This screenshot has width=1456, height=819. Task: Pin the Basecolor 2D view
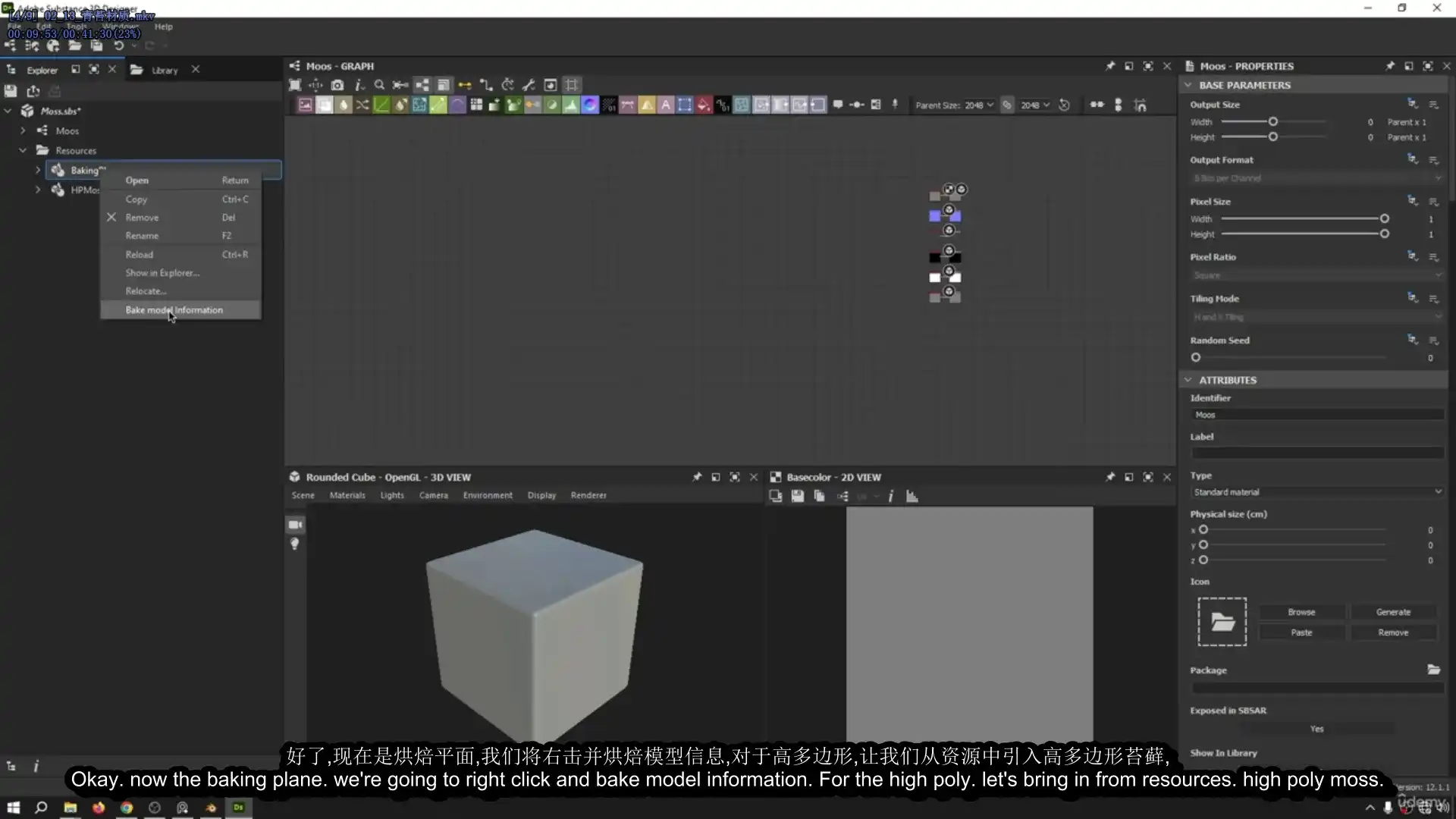click(x=1110, y=477)
